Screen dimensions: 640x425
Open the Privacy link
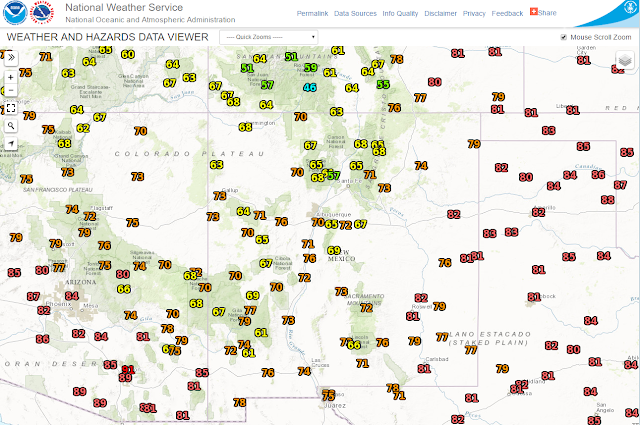coord(474,13)
